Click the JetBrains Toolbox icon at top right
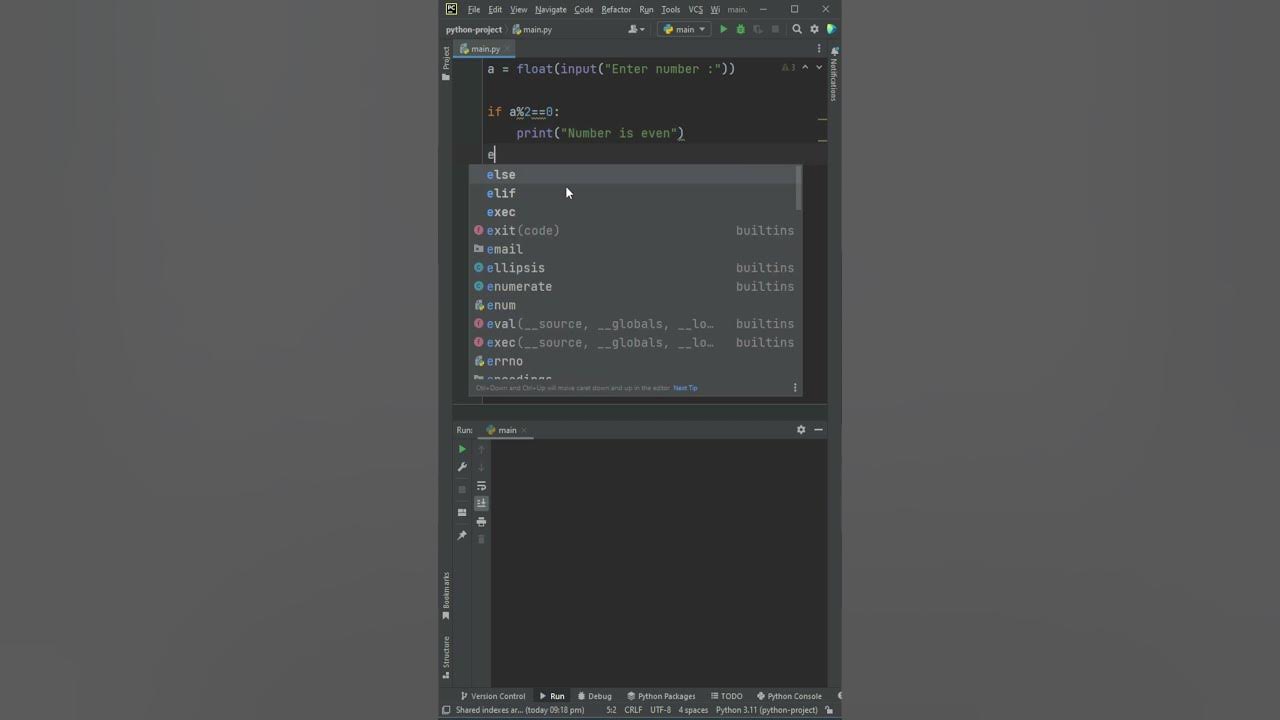 click(831, 29)
